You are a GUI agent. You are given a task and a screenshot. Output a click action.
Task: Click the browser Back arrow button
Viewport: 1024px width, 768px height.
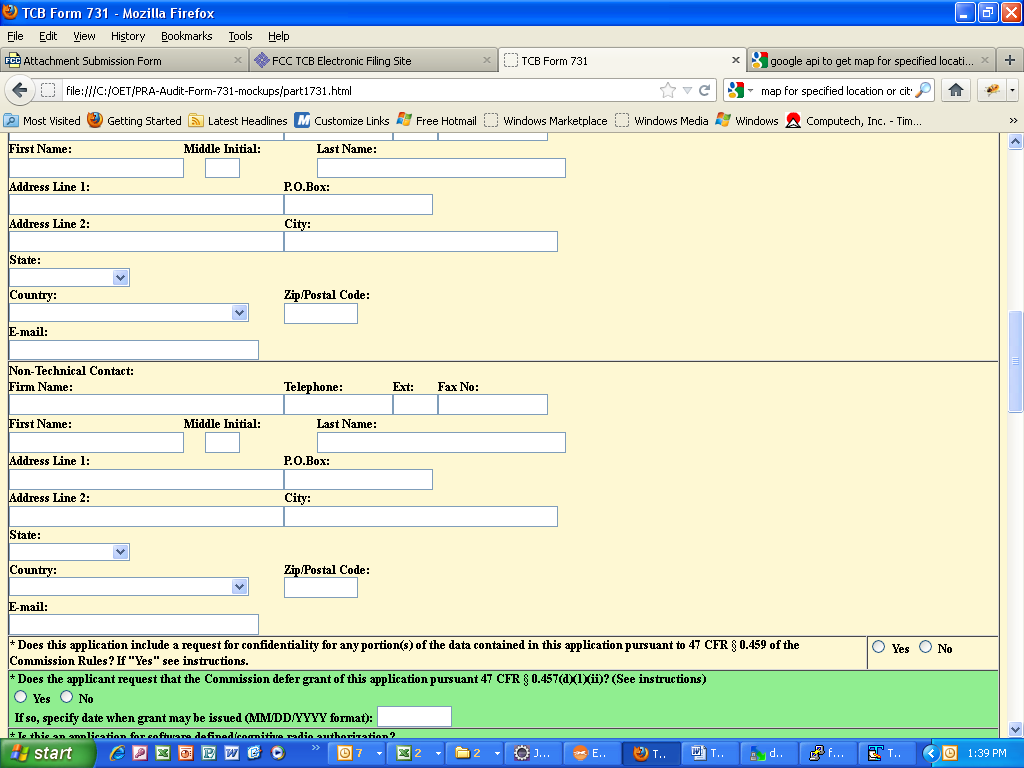click(20, 90)
